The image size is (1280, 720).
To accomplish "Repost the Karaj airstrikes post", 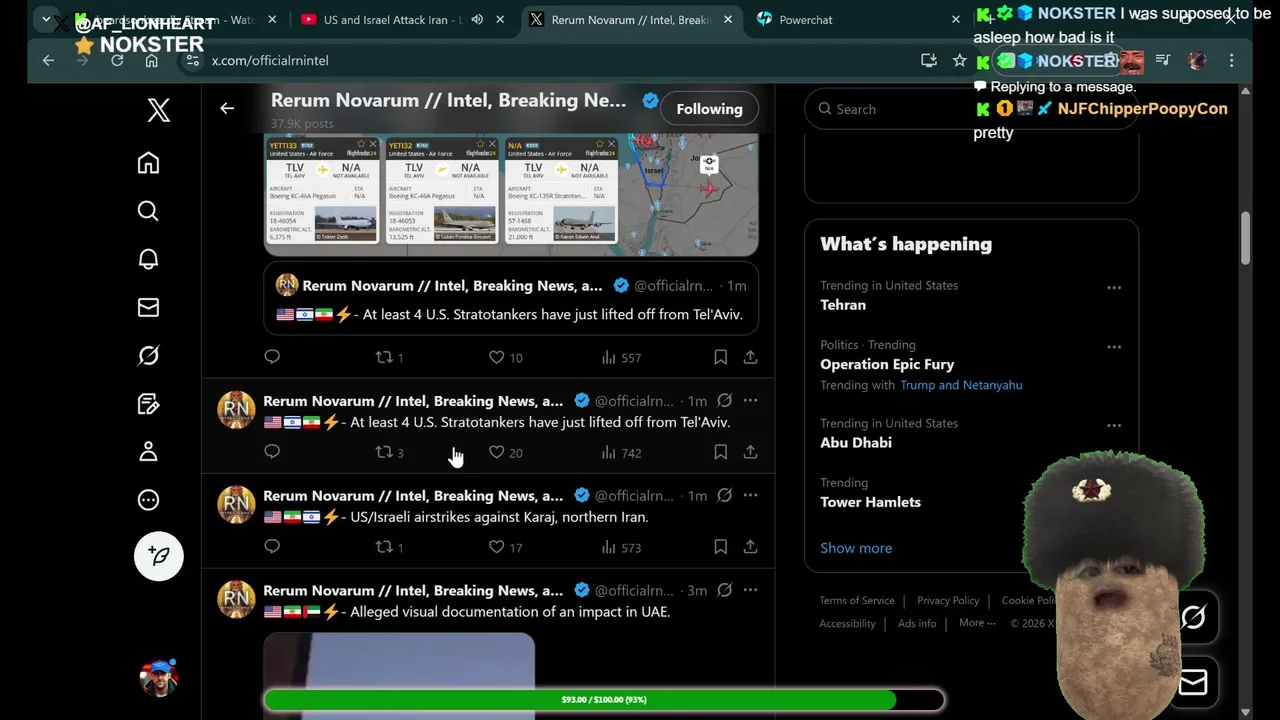I will (389, 547).
